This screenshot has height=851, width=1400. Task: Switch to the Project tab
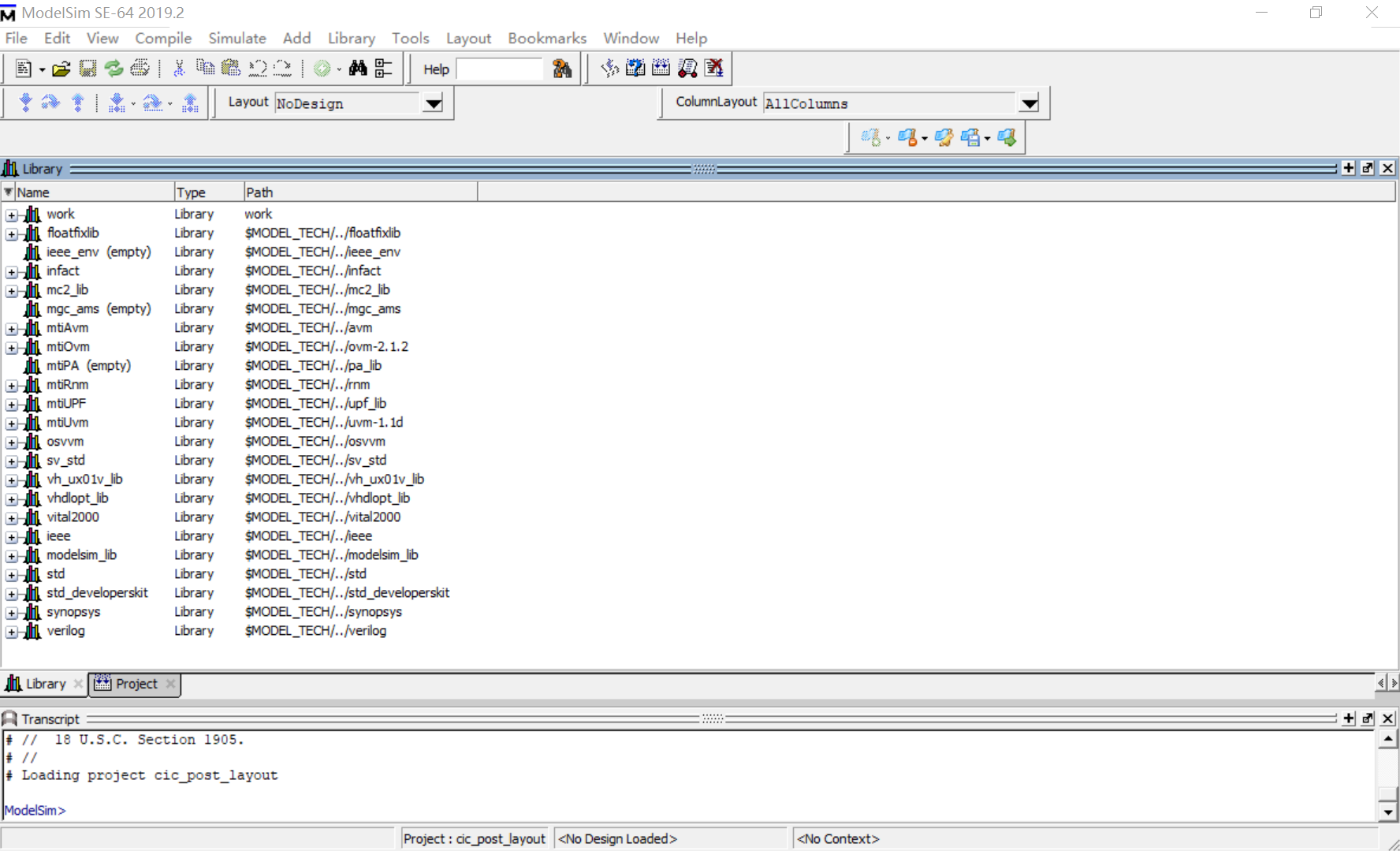point(136,684)
